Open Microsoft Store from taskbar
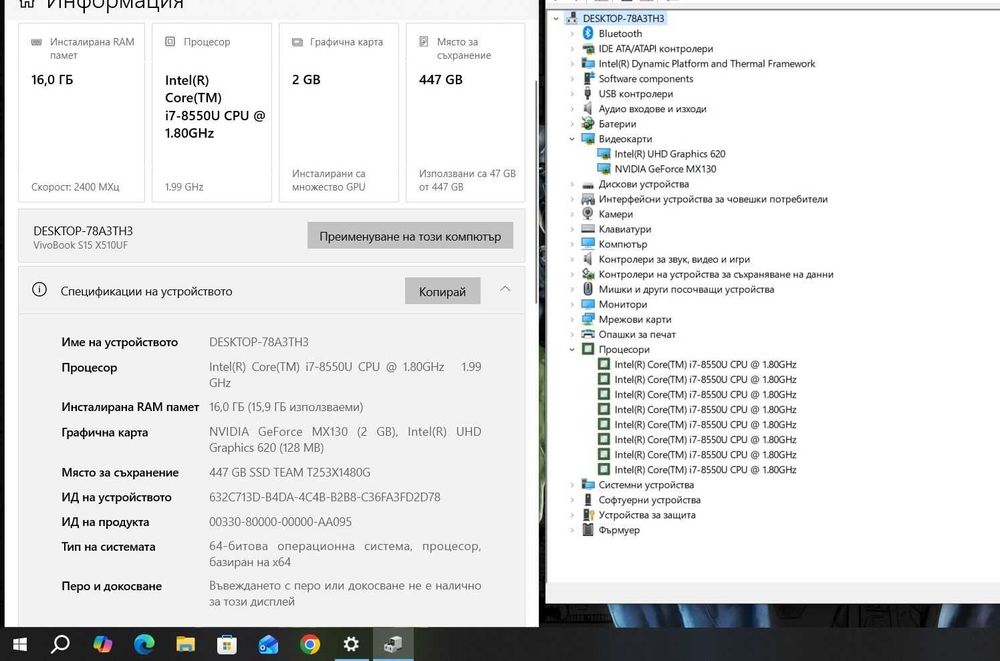This screenshot has height=661, width=1000. [x=226, y=644]
